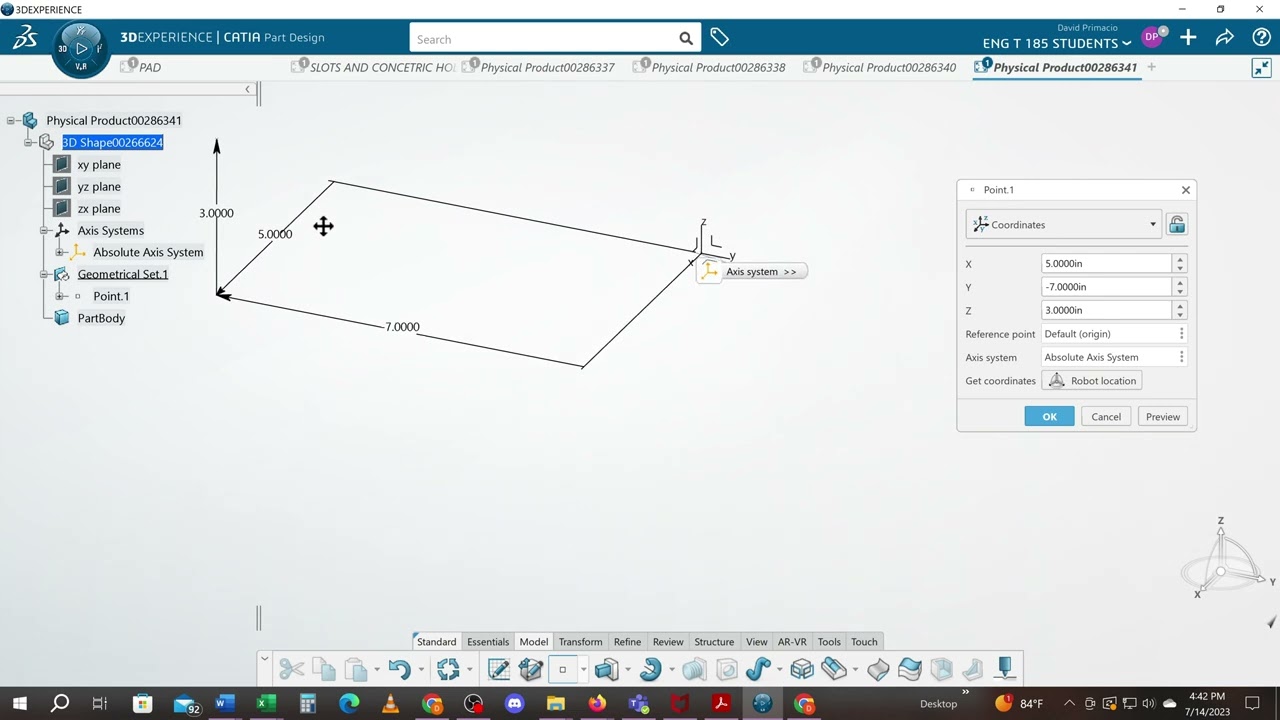Select the Point tool button
Image resolution: width=1280 pixels, height=720 pixels.
pos(563,669)
